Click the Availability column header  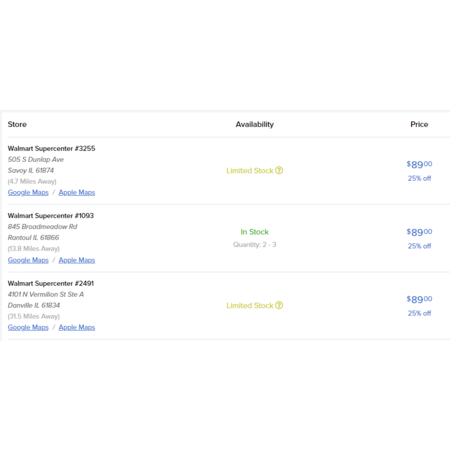tap(255, 124)
